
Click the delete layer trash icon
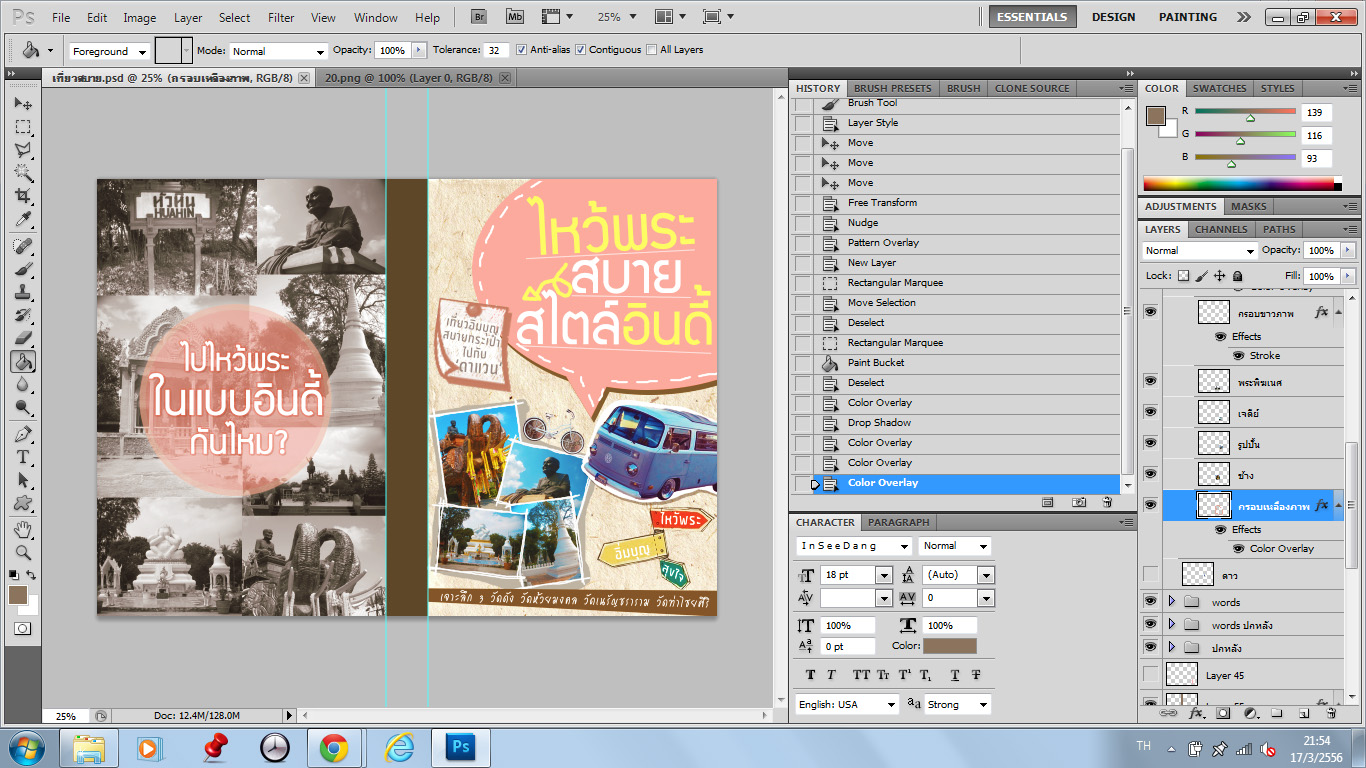[x=1331, y=714]
